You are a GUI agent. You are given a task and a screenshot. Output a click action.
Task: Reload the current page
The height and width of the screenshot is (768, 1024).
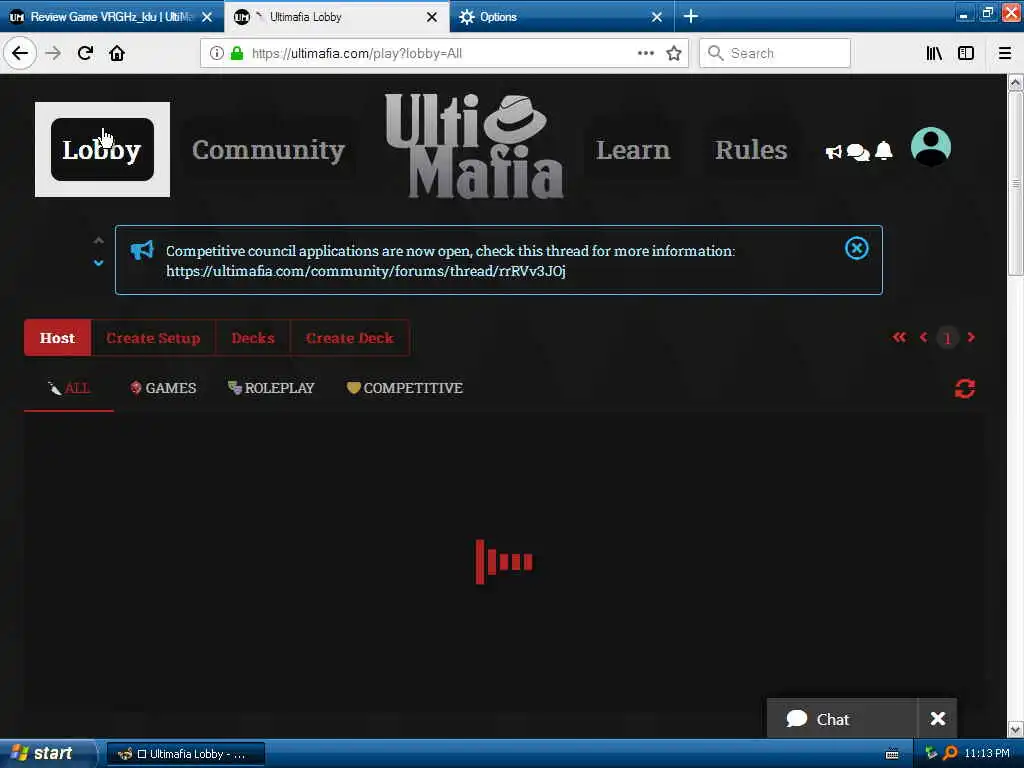pos(85,53)
